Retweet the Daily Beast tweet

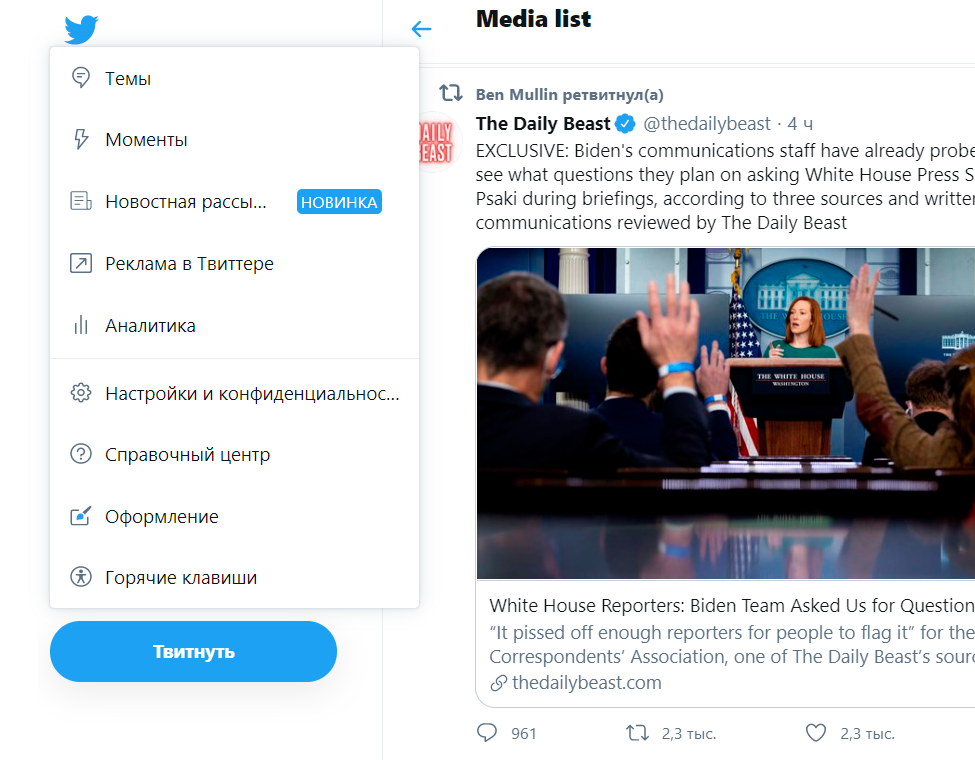tap(637, 733)
